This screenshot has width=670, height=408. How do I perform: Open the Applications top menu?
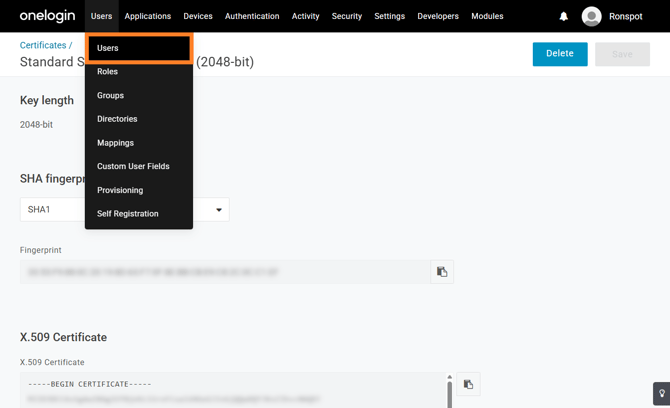[148, 16]
